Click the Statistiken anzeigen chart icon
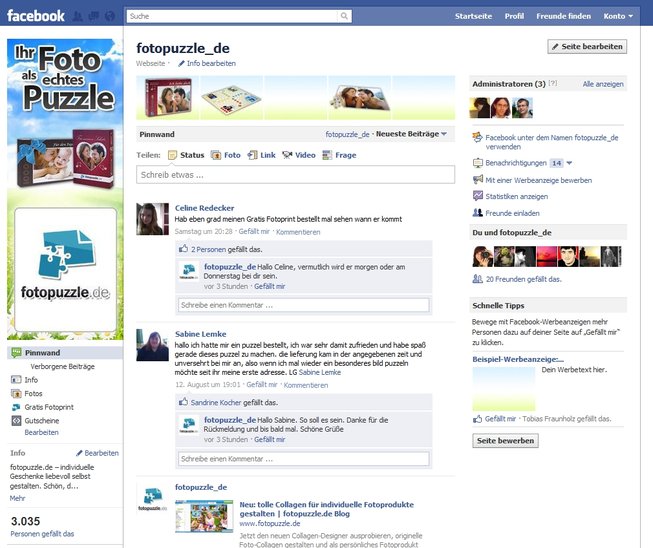 (478, 196)
